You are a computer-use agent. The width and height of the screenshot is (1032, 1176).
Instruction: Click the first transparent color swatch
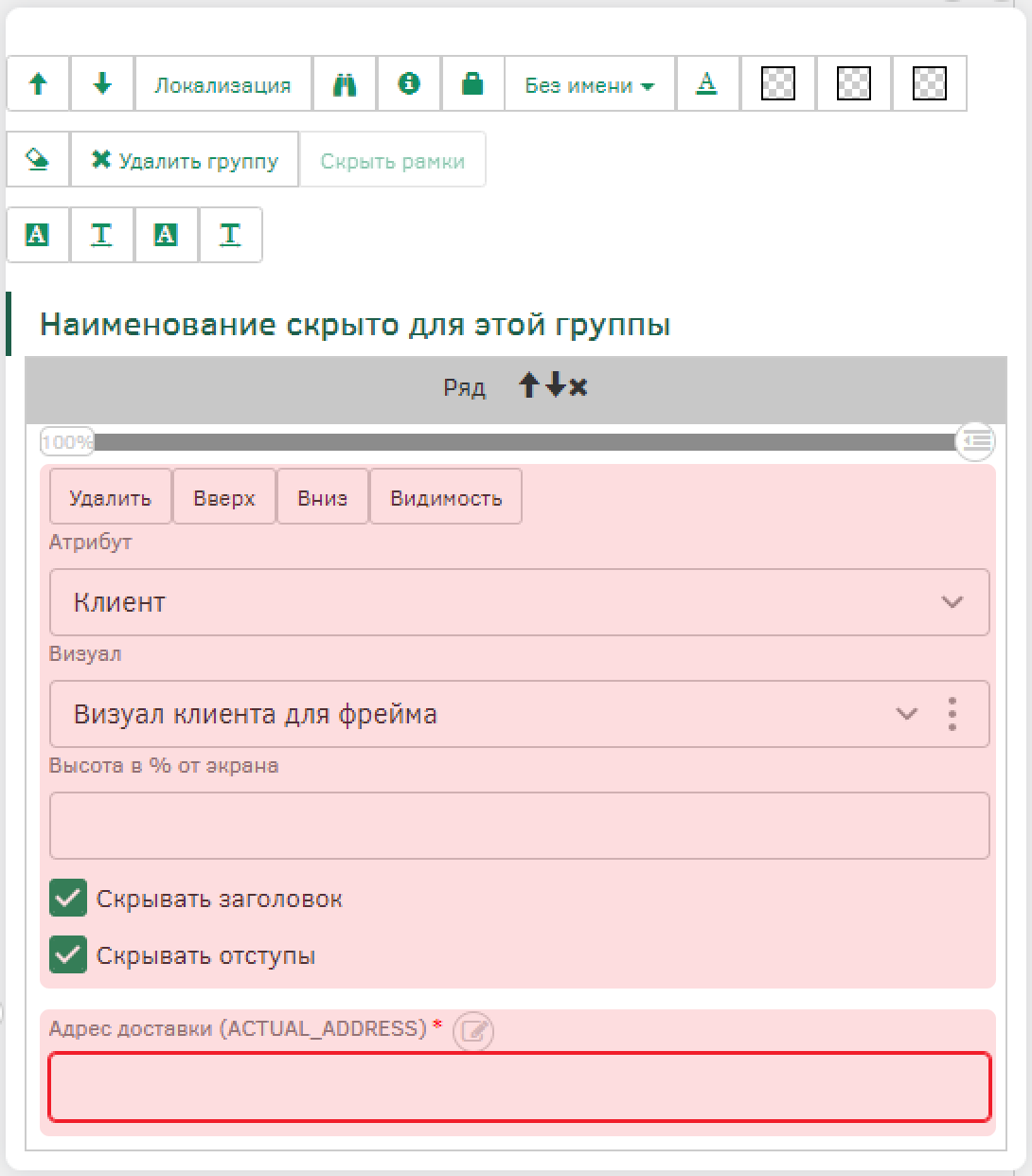tap(778, 84)
